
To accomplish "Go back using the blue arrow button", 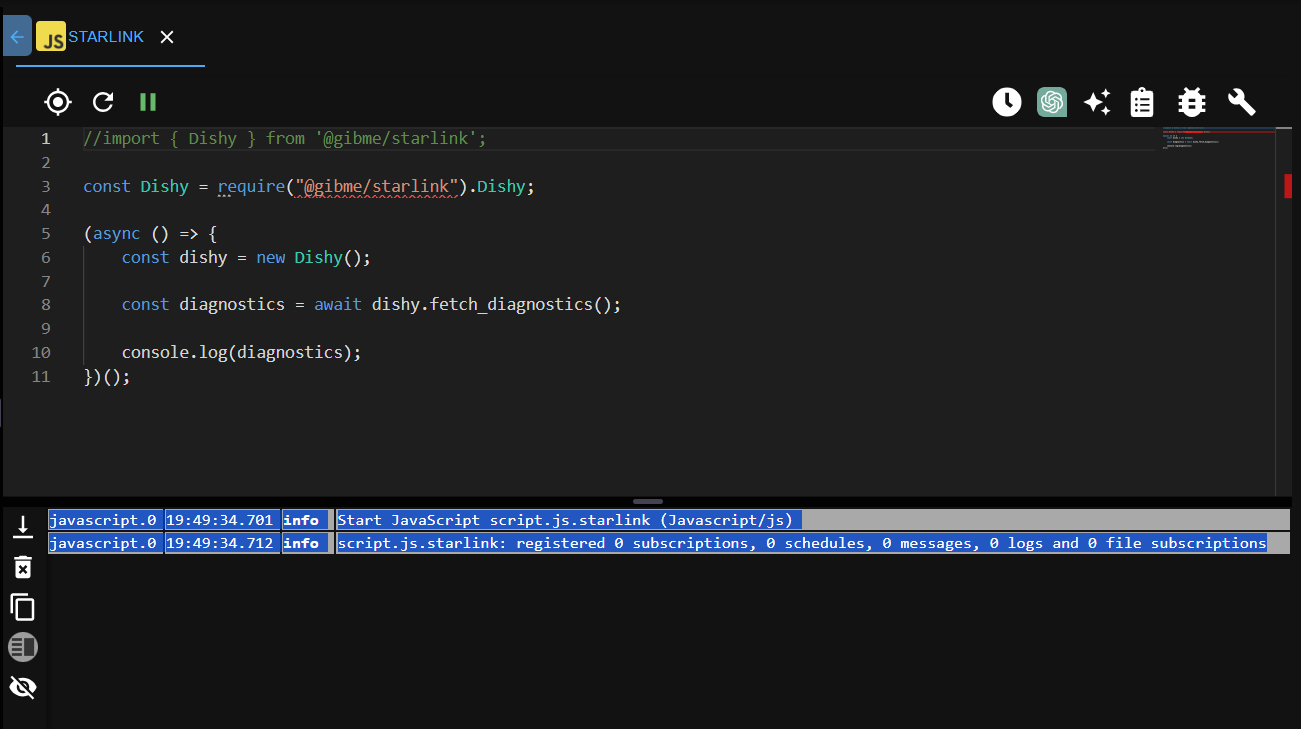I will click(x=17, y=36).
